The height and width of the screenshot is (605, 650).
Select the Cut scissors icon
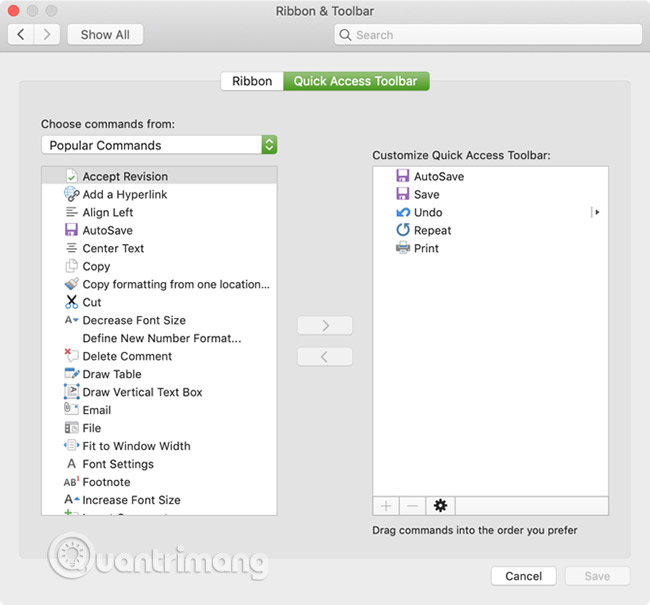tap(71, 302)
